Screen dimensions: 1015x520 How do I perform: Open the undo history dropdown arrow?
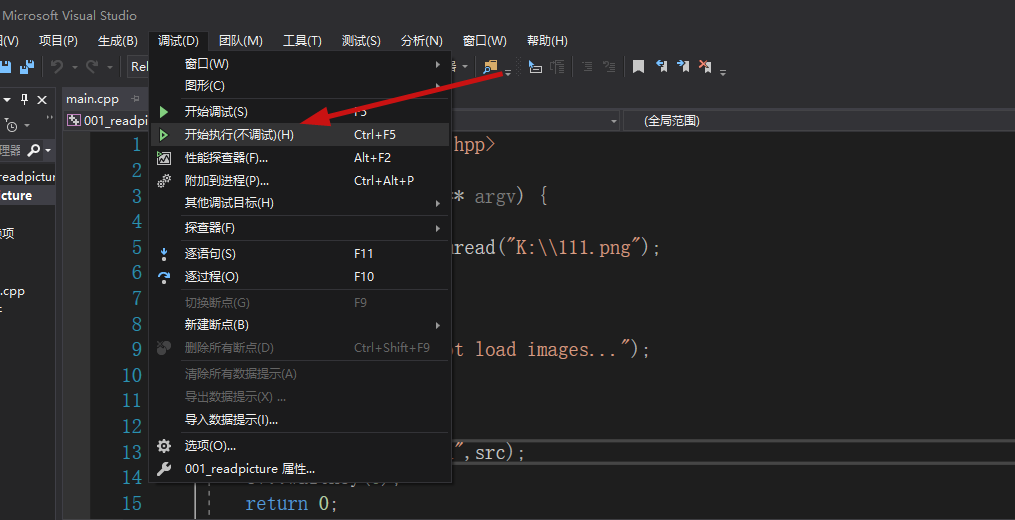point(74,67)
